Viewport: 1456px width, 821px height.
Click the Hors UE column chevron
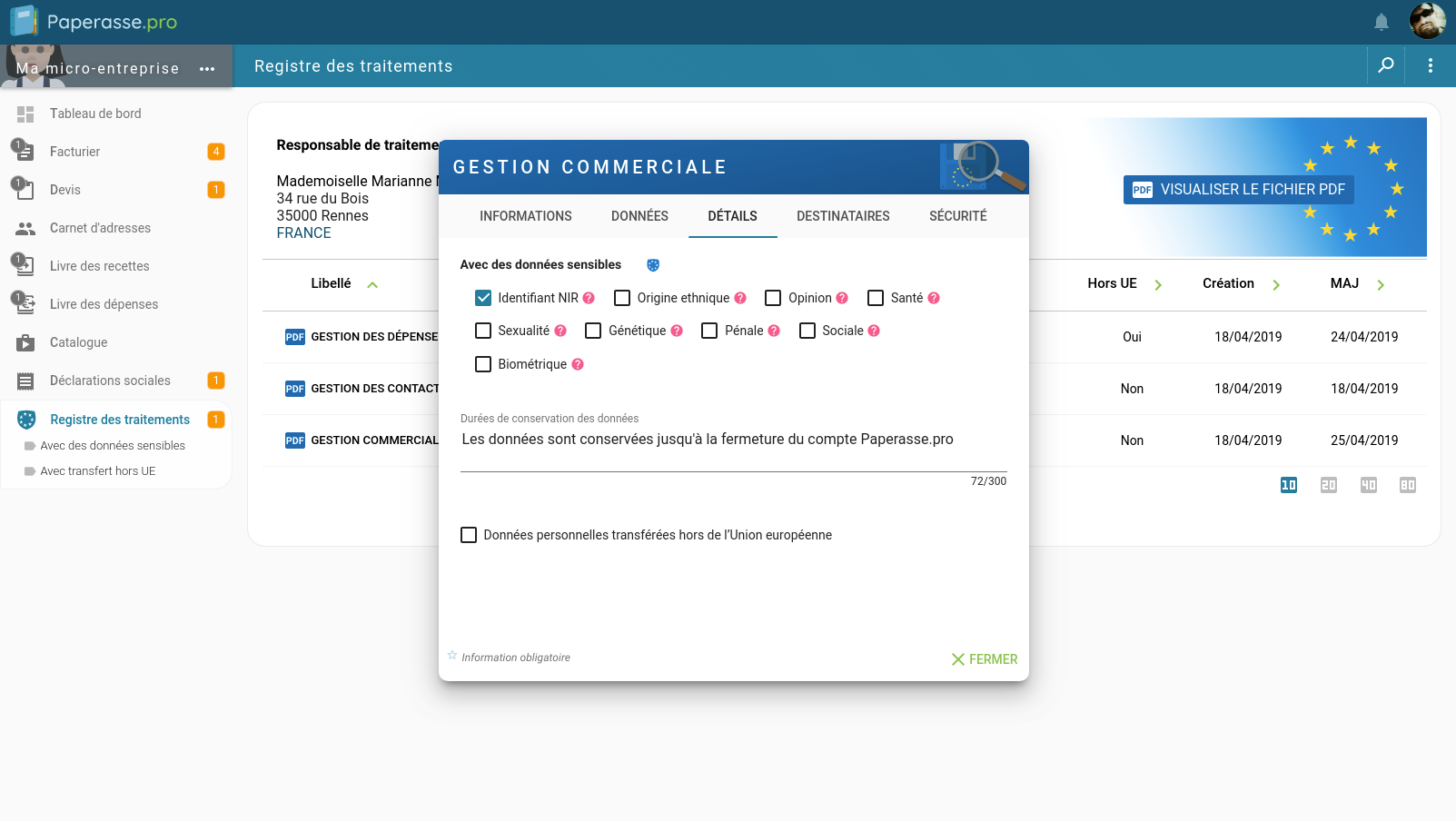(1159, 283)
